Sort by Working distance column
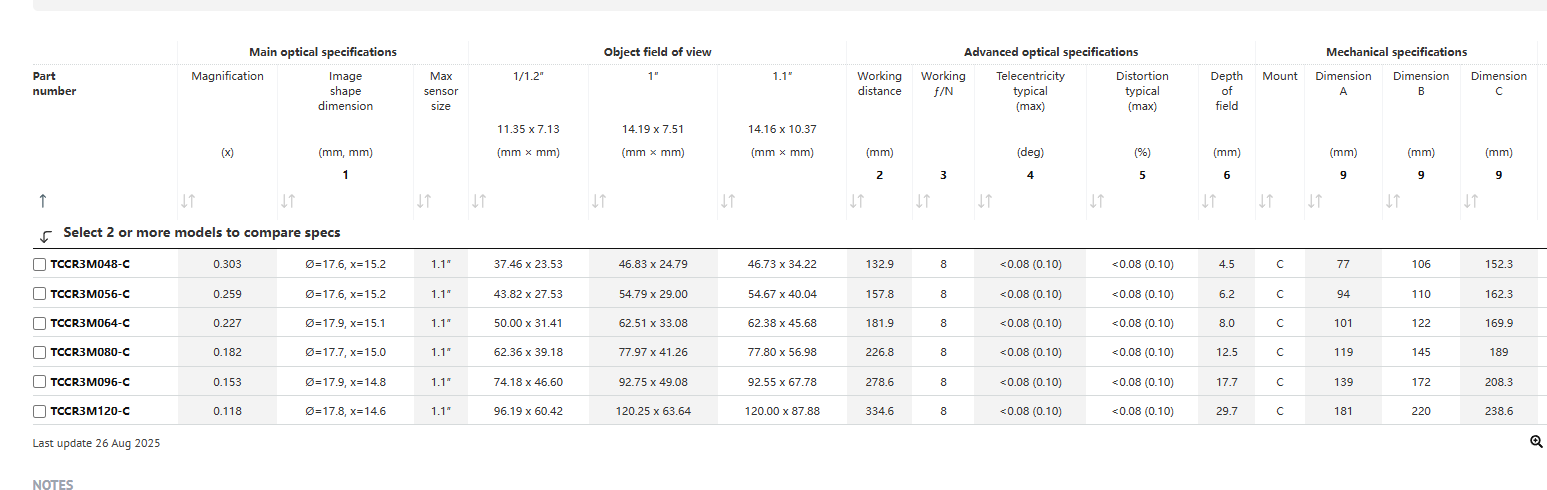The height and width of the screenshot is (490, 1547). [856, 202]
